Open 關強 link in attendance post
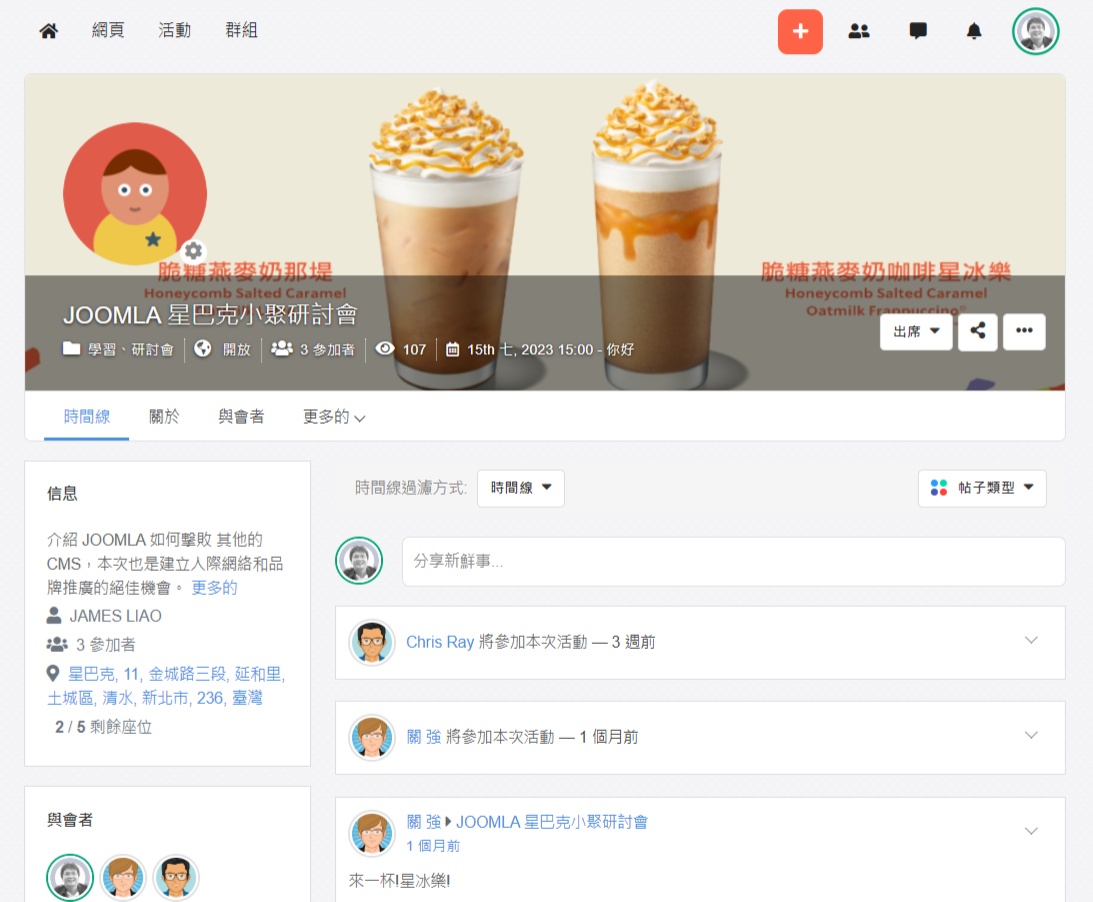1093x902 pixels. 424,737
